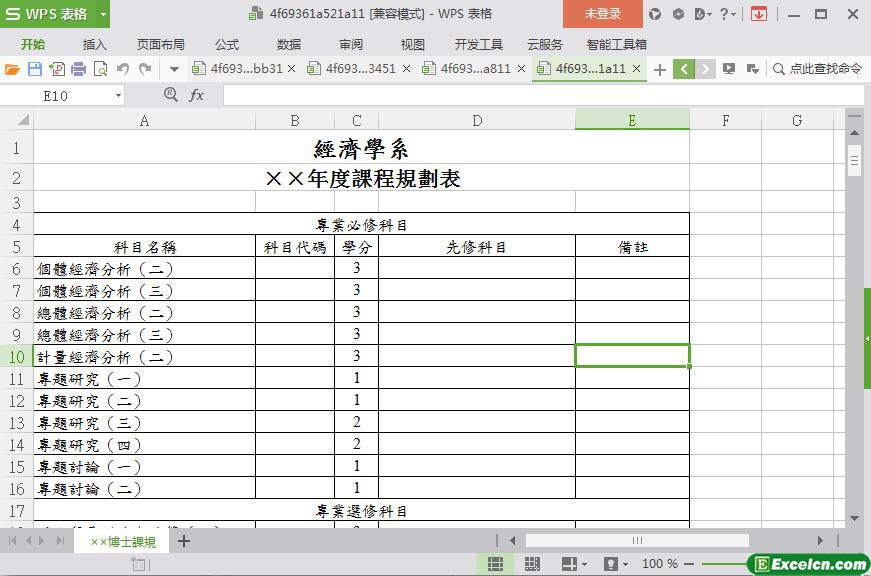Close document tab 4f693...bb31

pos(292,69)
